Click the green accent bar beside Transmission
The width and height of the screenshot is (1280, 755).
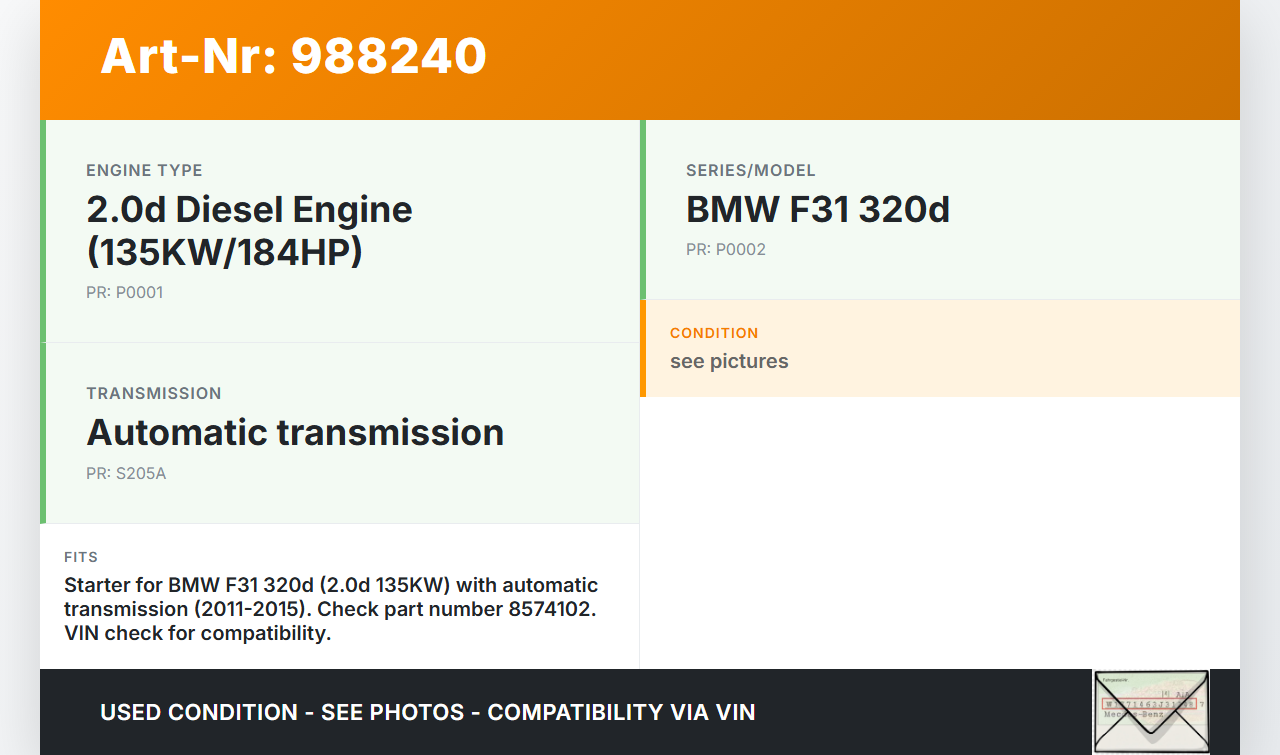coord(43,433)
